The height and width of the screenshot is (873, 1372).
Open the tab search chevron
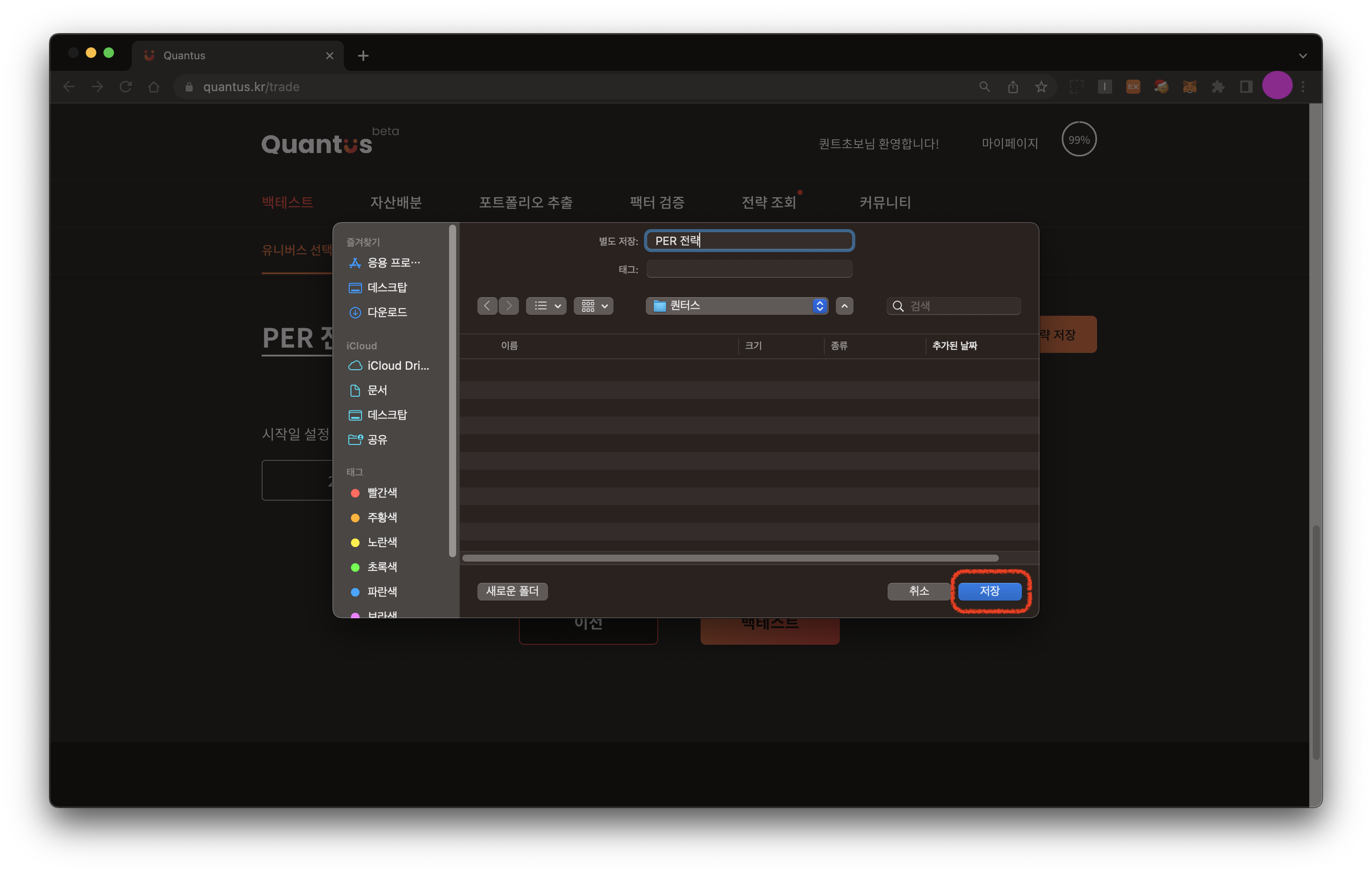(x=1303, y=56)
